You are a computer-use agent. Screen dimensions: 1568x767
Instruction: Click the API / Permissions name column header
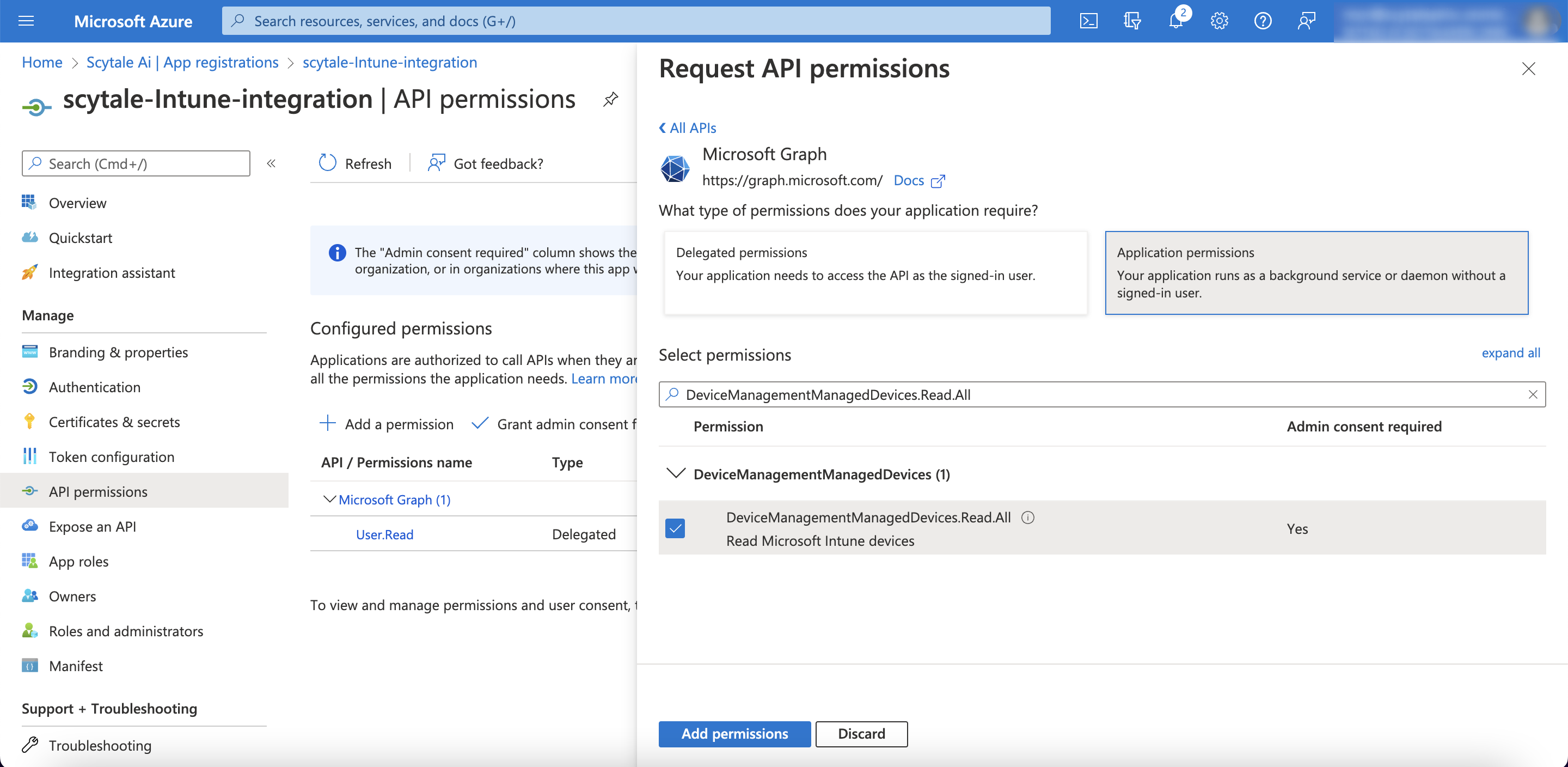coord(396,462)
